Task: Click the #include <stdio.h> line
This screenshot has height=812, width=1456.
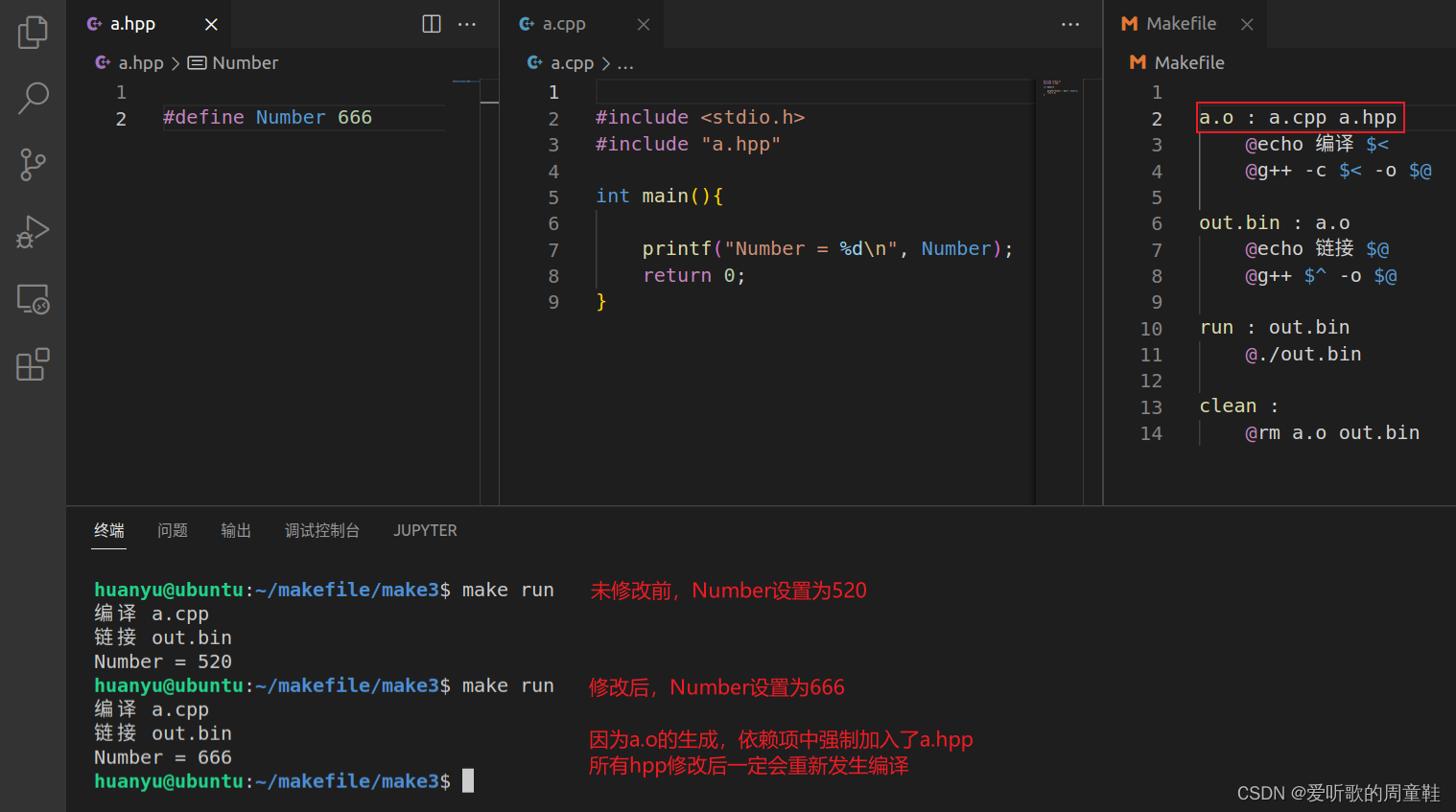Action: point(700,118)
